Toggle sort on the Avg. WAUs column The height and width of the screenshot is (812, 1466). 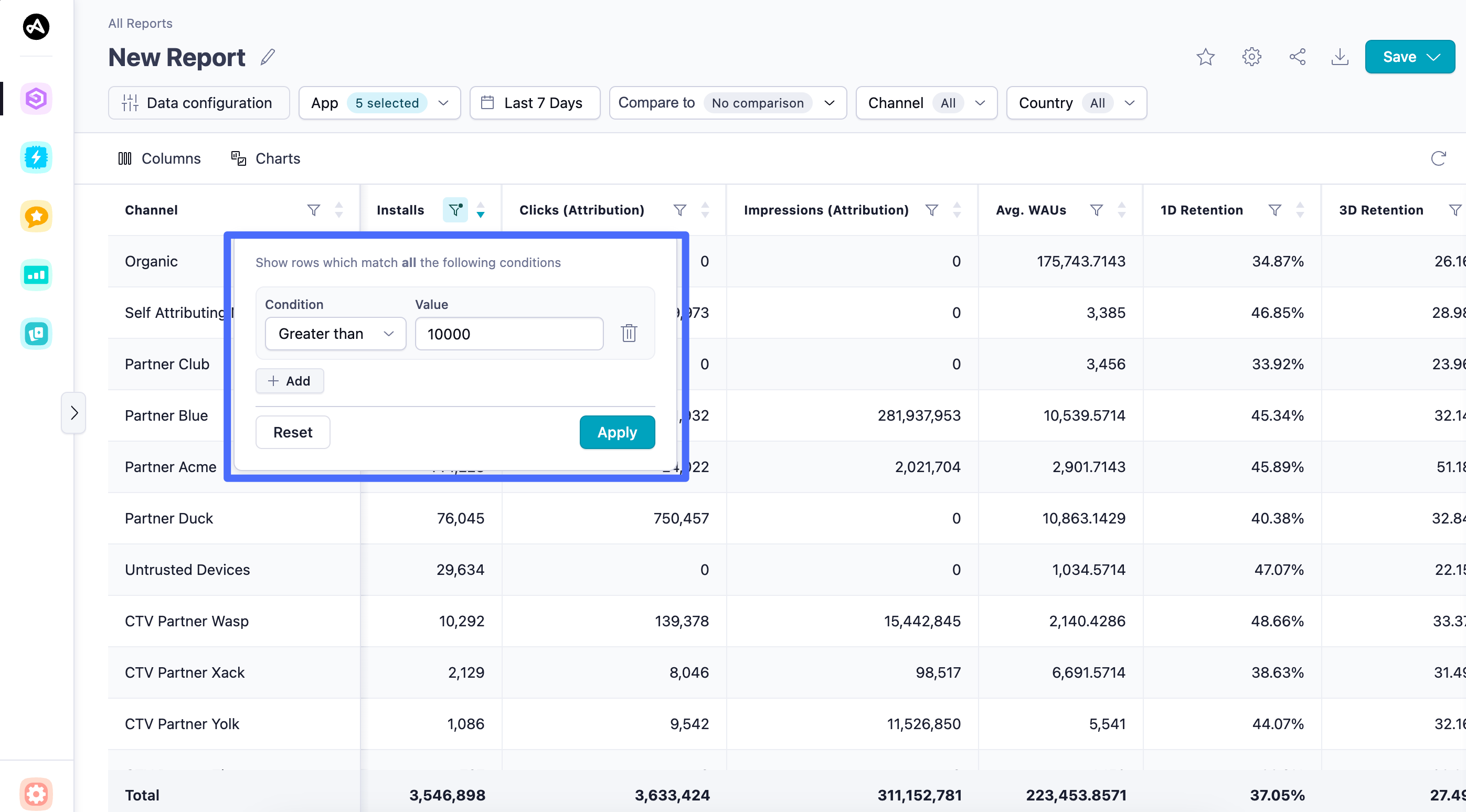click(x=1121, y=210)
